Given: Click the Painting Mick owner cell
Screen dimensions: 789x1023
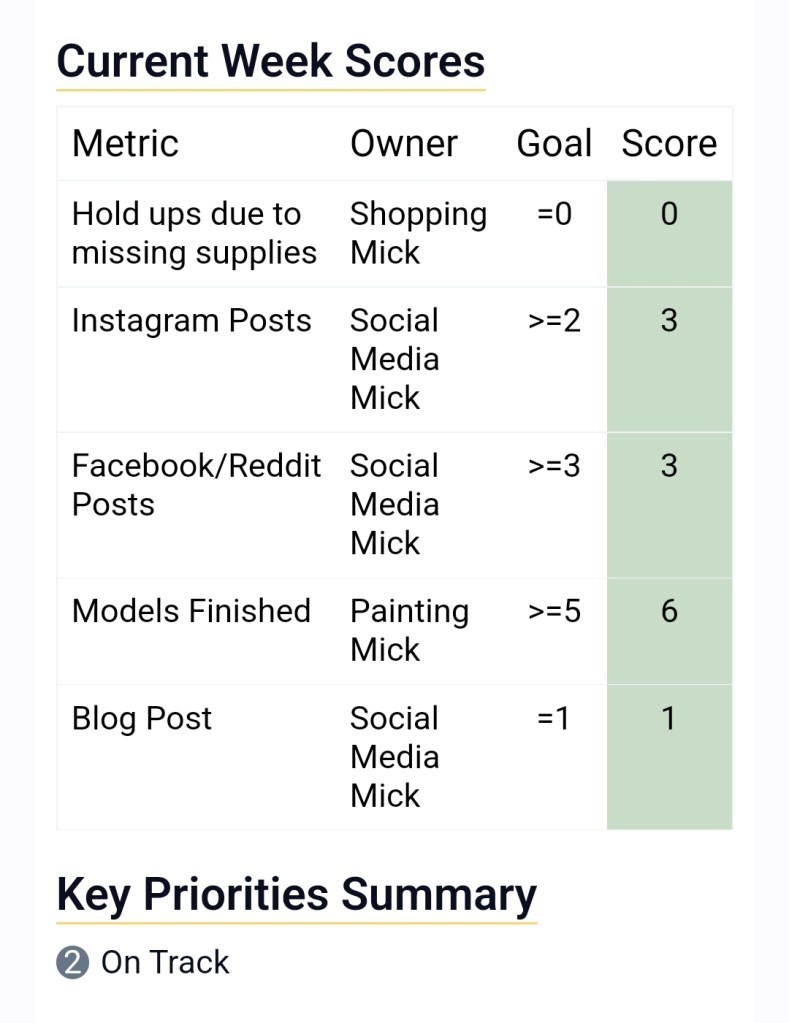Looking at the screenshot, I should click(409, 630).
